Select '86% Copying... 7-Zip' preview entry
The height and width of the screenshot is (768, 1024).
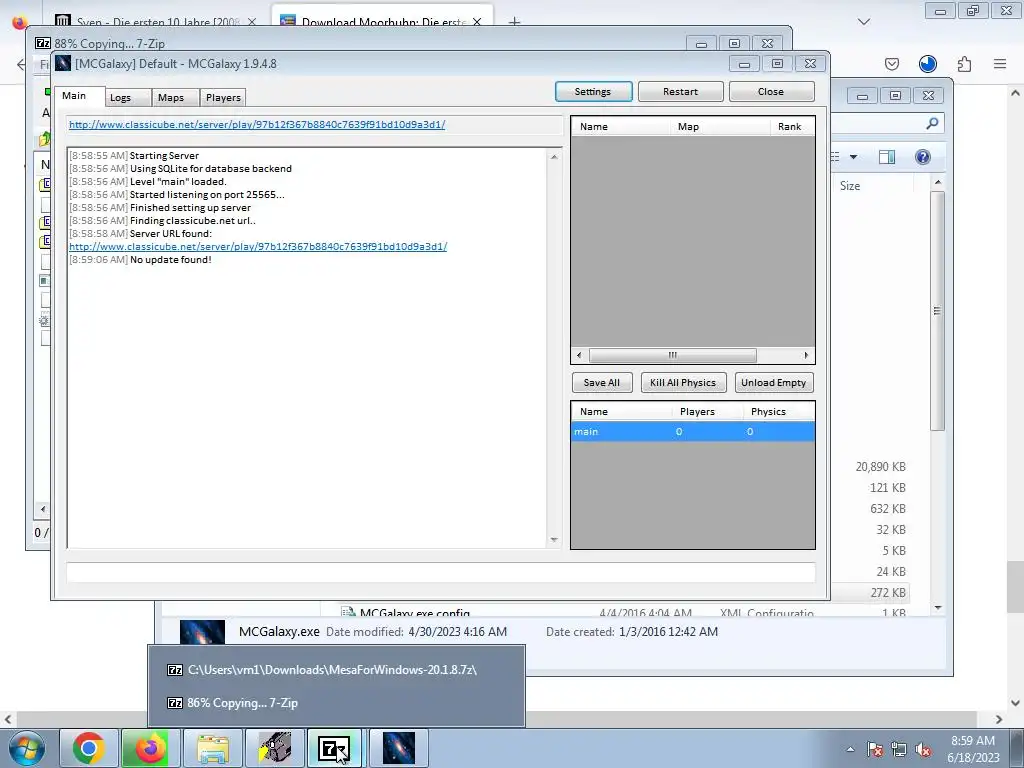tap(336, 703)
